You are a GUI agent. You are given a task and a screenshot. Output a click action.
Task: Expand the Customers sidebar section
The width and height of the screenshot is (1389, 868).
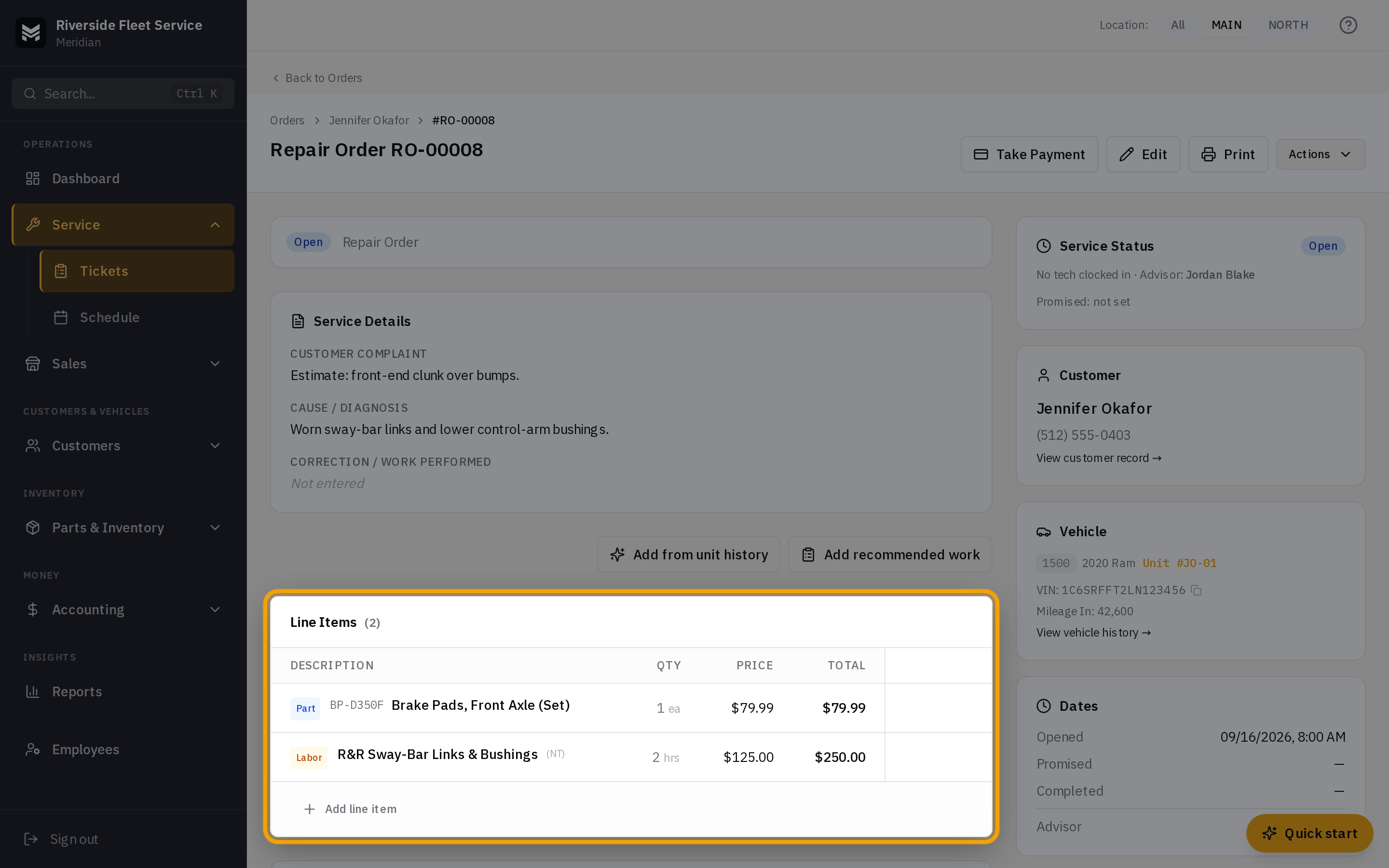coord(123,446)
